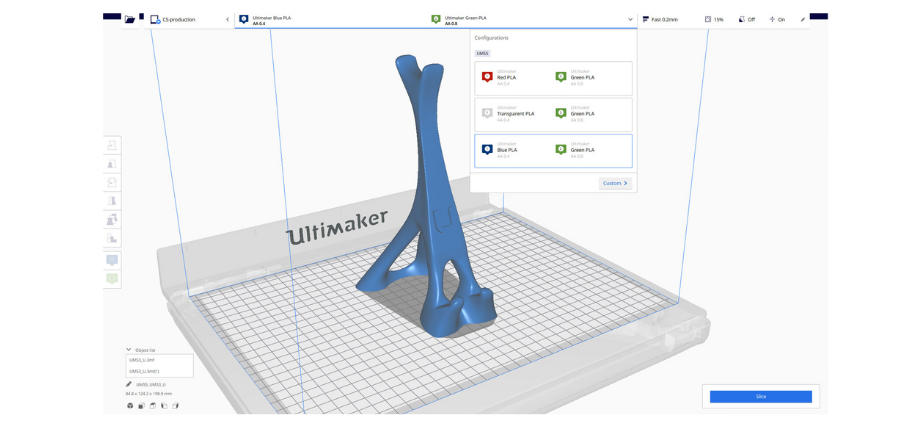
Task: Click the UMS5 printer type tag
Action: tap(482, 53)
